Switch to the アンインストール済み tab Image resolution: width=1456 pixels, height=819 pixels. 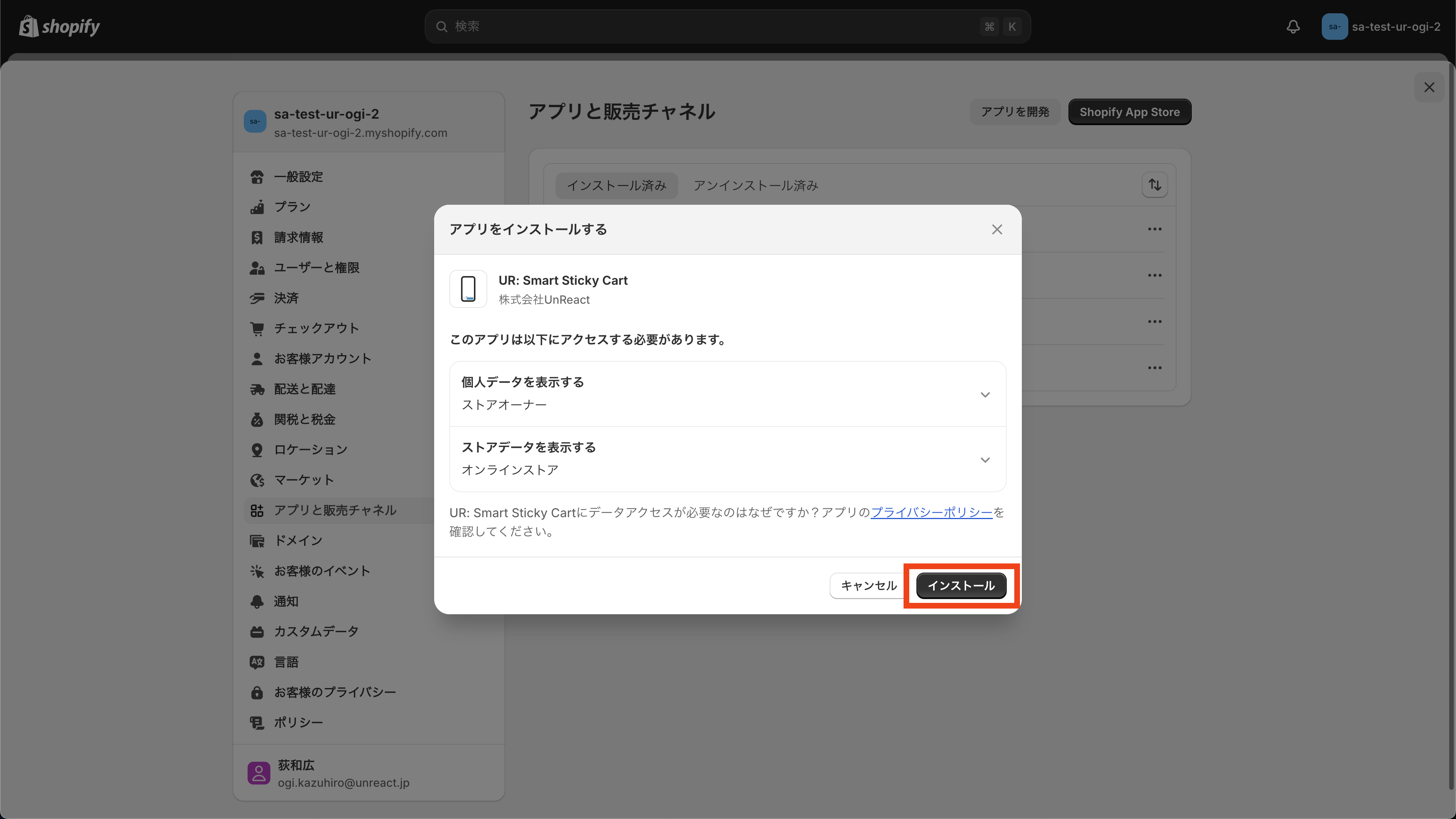click(755, 185)
